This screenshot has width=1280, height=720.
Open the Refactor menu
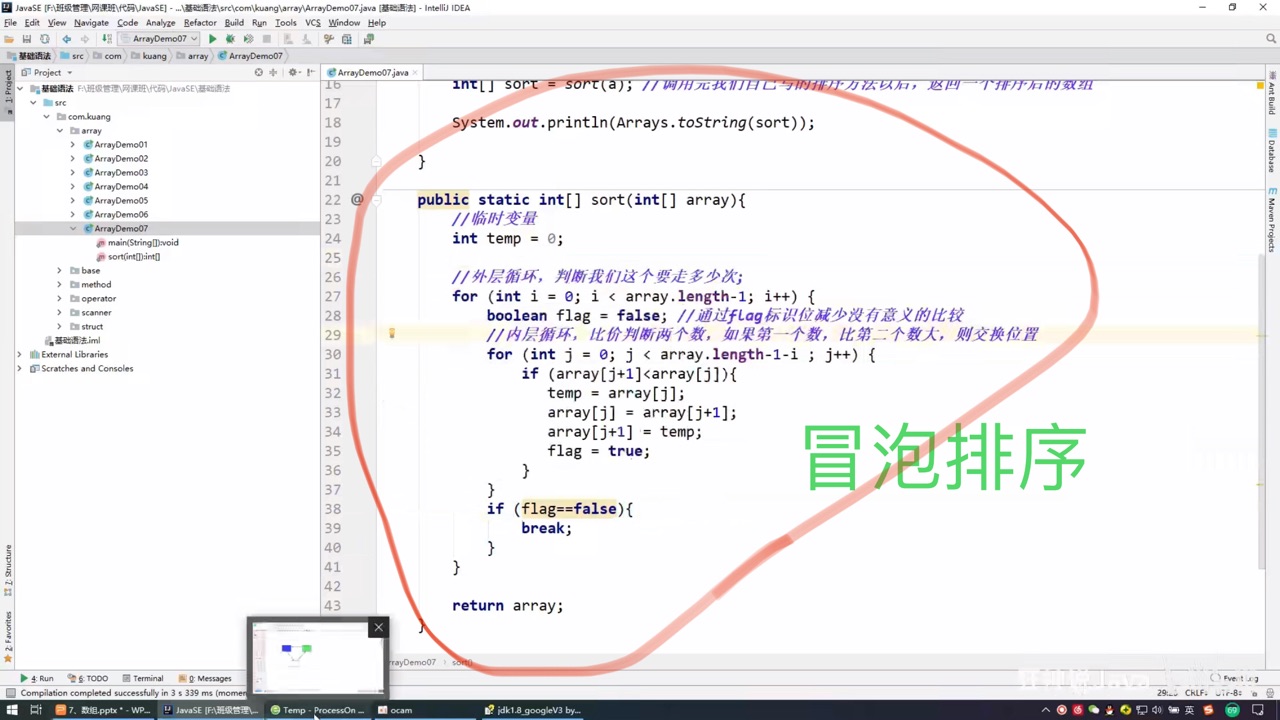pyautogui.click(x=200, y=22)
